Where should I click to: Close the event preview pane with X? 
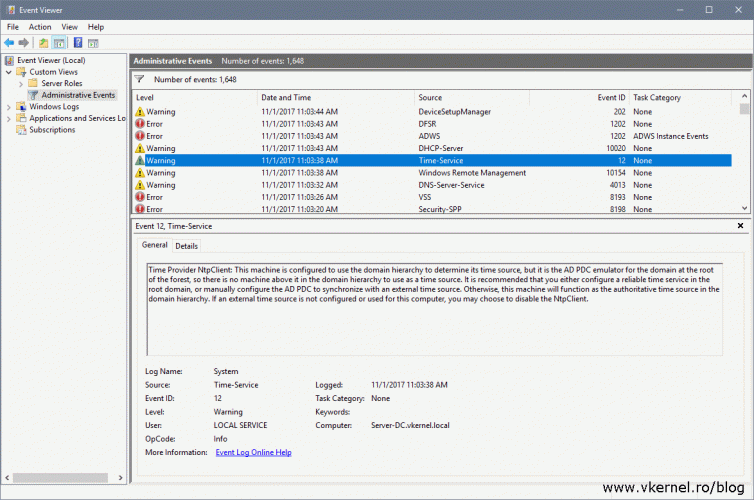point(741,225)
